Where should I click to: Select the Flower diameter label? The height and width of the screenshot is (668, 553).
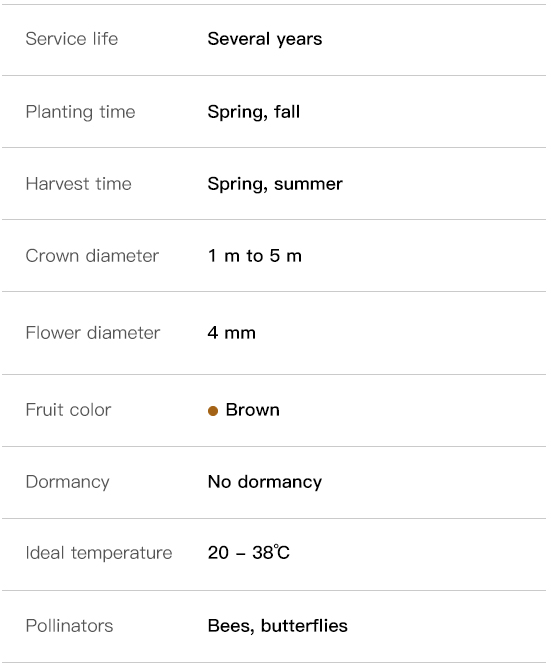pyautogui.click(x=93, y=333)
